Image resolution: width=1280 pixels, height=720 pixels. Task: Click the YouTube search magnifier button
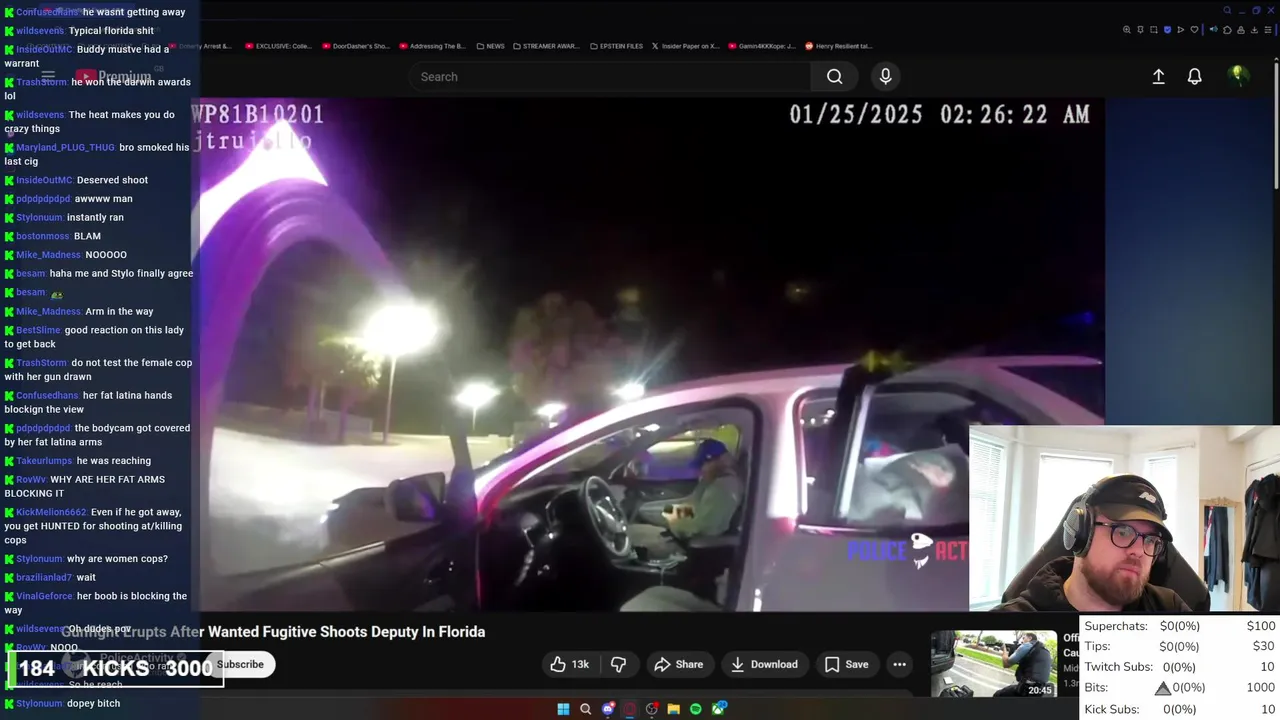[x=834, y=77]
